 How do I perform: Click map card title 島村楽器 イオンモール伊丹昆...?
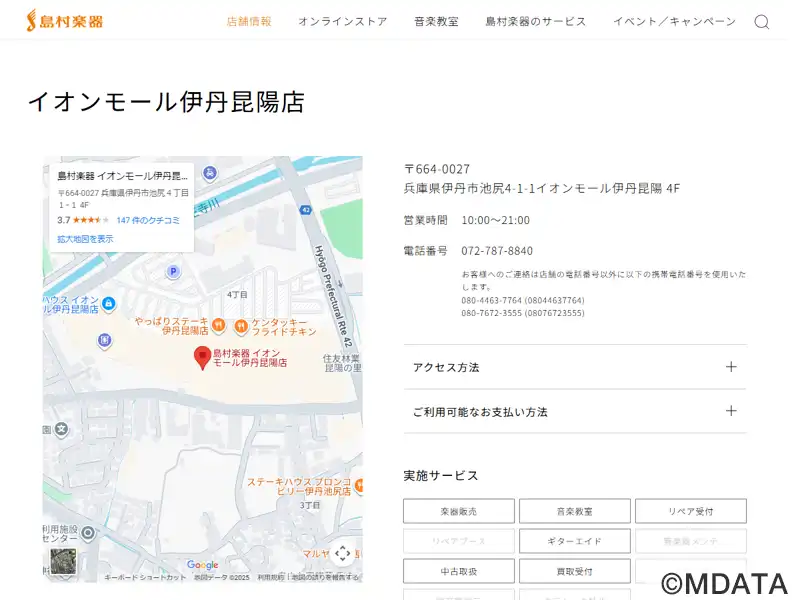pyautogui.click(x=122, y=176)
